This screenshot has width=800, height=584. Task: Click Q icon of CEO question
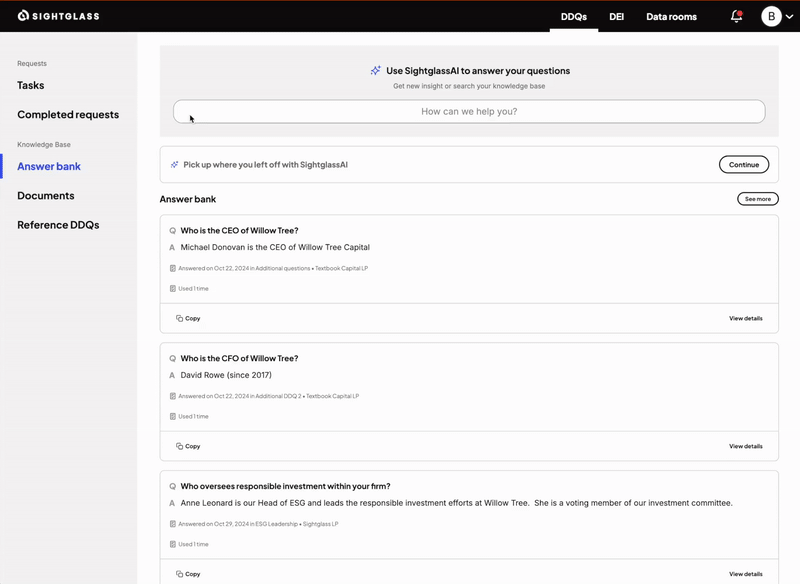pos(172,231)
